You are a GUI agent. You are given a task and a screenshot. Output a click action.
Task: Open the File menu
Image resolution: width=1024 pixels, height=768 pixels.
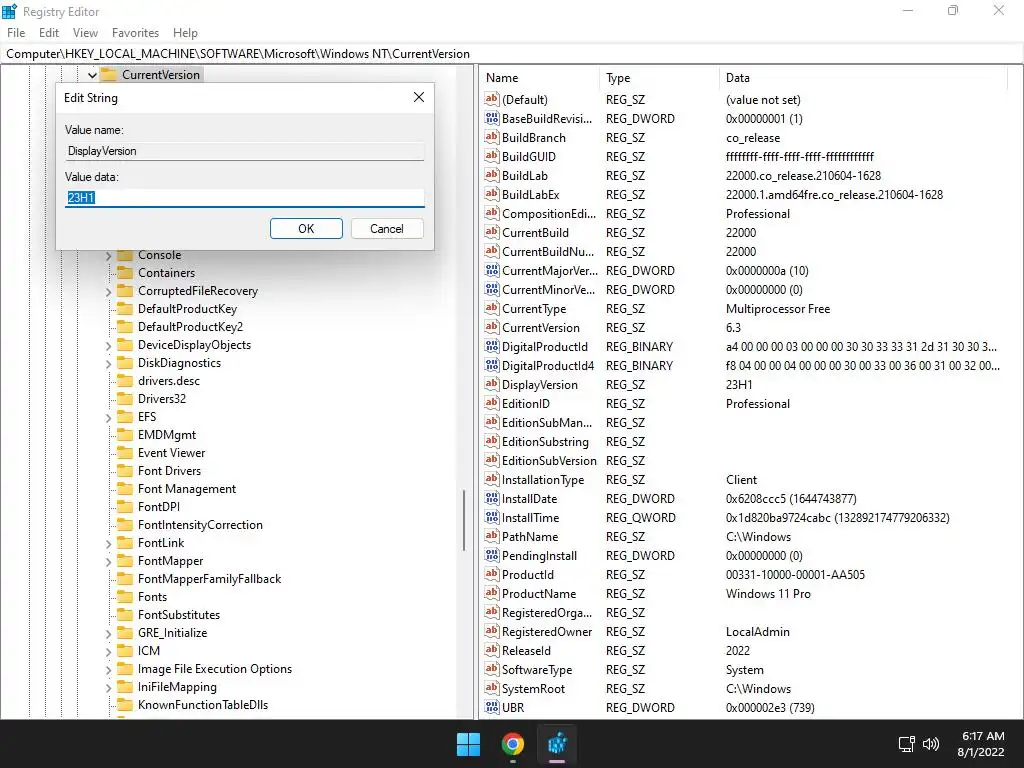click(16, 33)
